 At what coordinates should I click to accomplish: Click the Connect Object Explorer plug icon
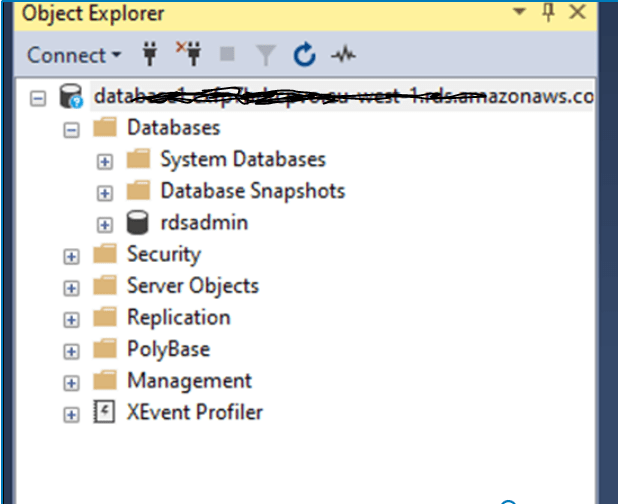click(152, 54)
